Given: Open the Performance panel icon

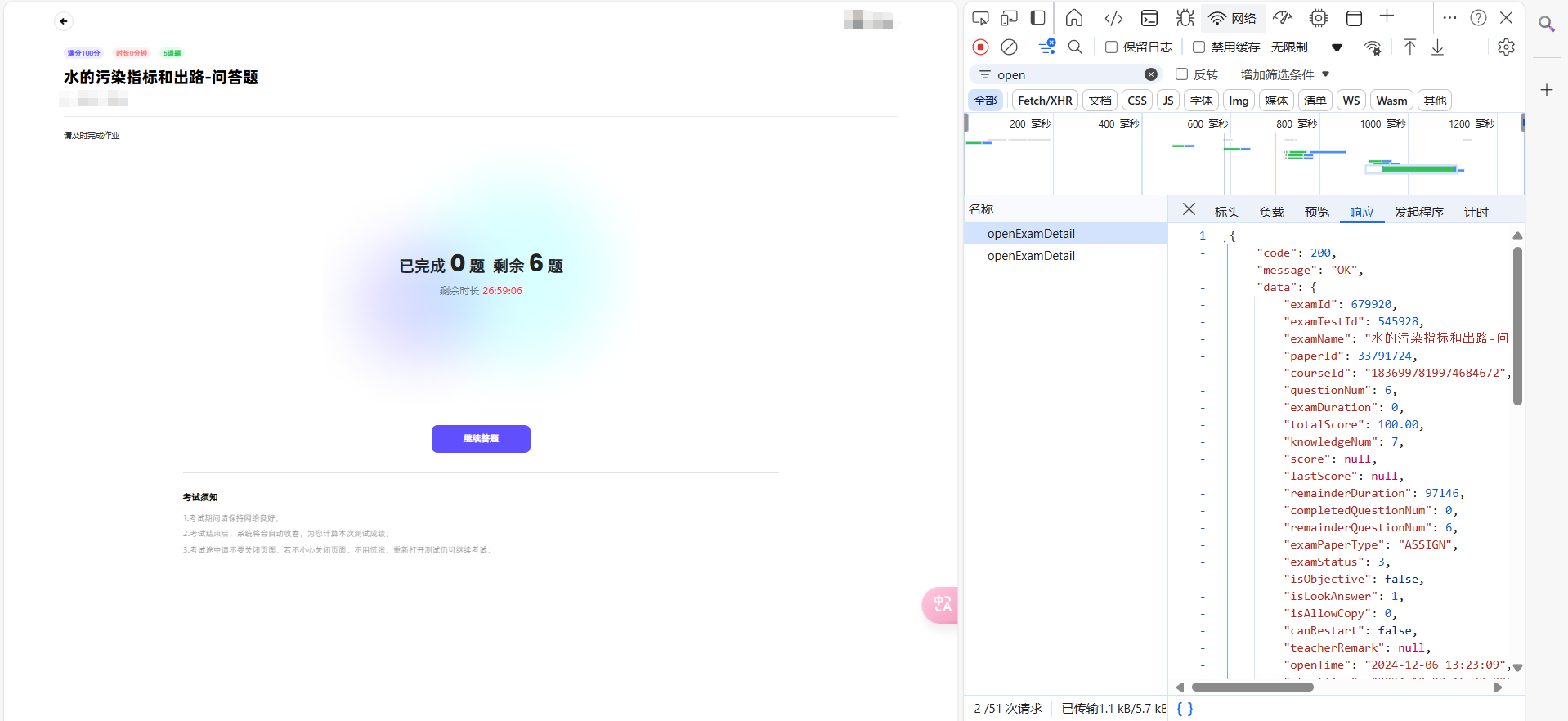Looking at the screenshot, I should point(1283,18).
